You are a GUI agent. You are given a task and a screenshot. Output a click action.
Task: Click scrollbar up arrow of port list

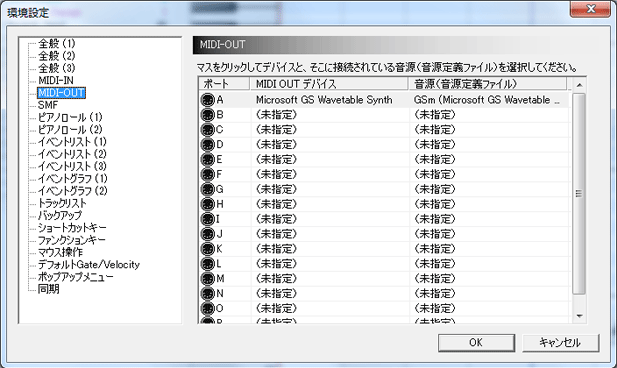pos(579,85)
